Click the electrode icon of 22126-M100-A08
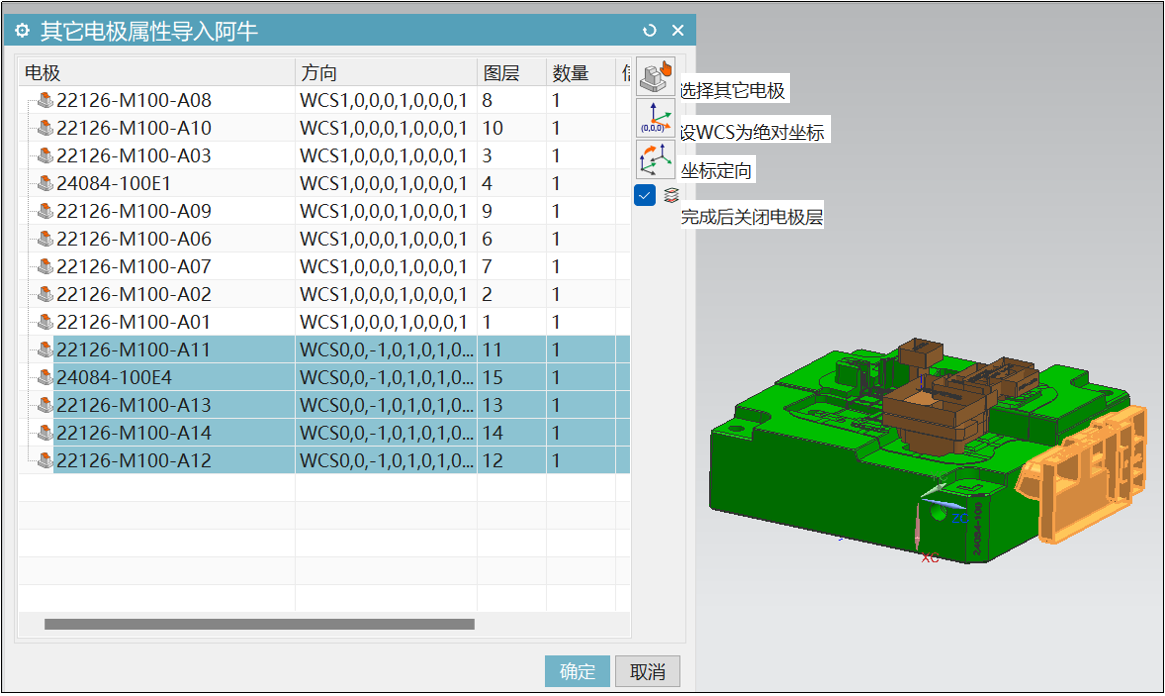Viewport: 1165px width, 696px height. pyautogui.click(x=44, y=100)
